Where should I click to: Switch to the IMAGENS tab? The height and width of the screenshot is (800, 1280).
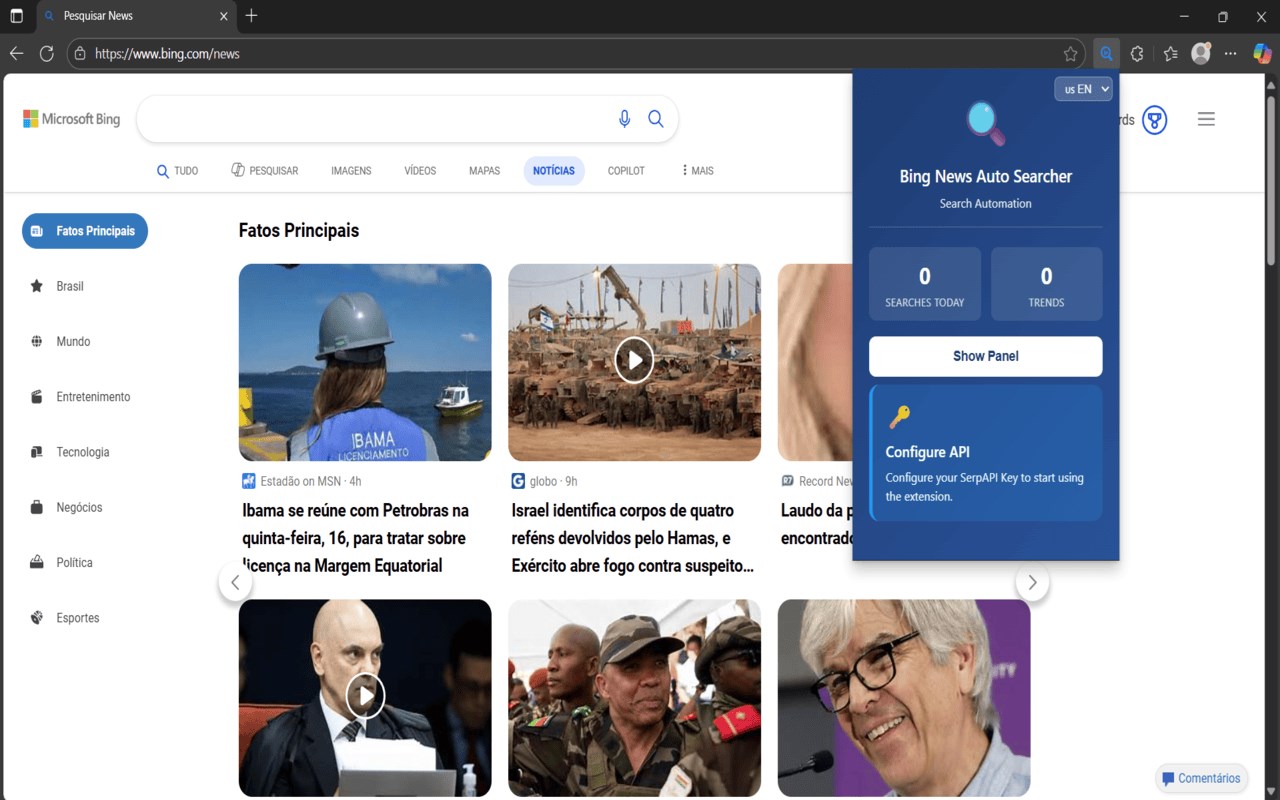[351, 171]
